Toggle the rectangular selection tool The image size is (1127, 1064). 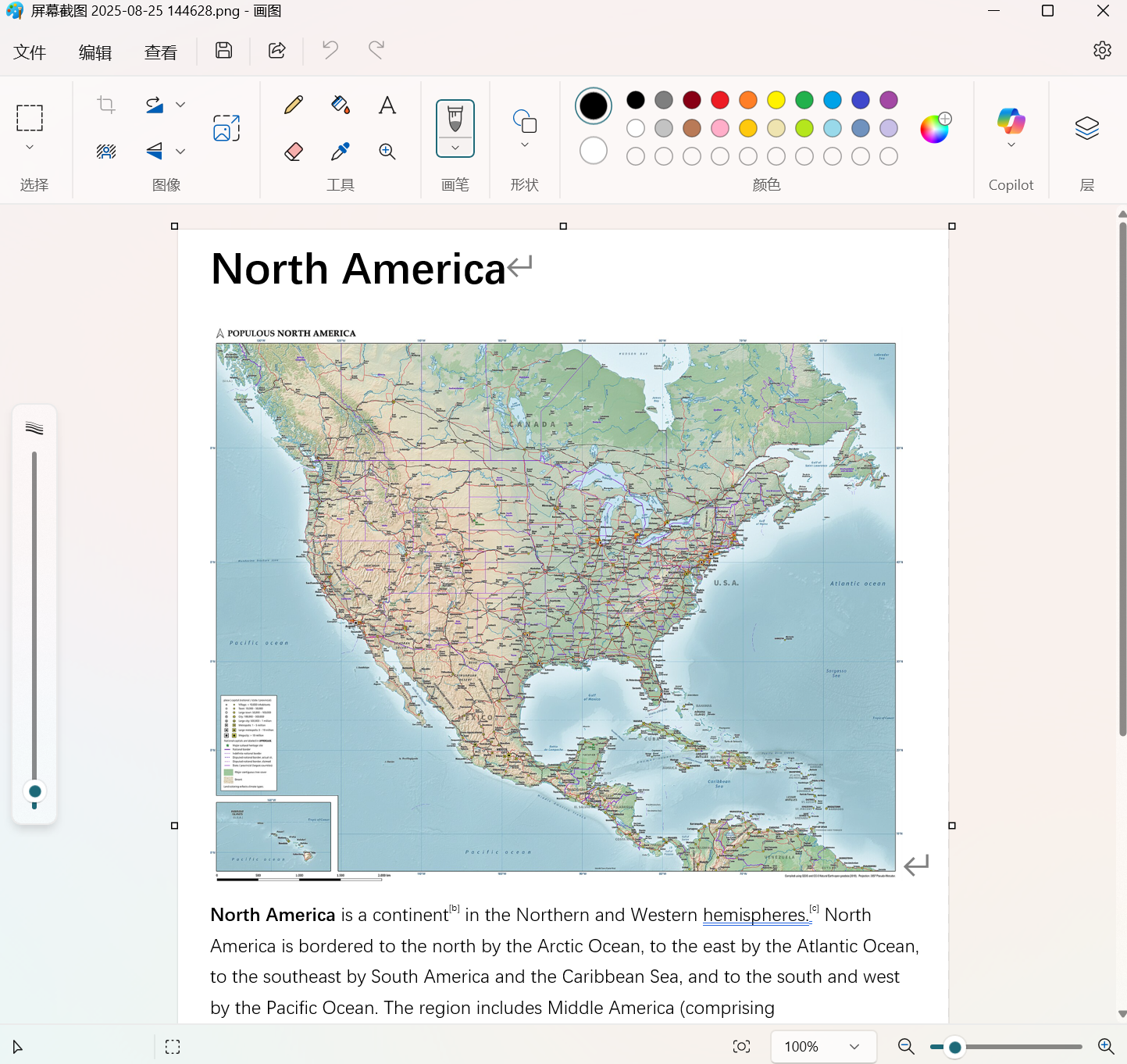(x=30, y=118)
